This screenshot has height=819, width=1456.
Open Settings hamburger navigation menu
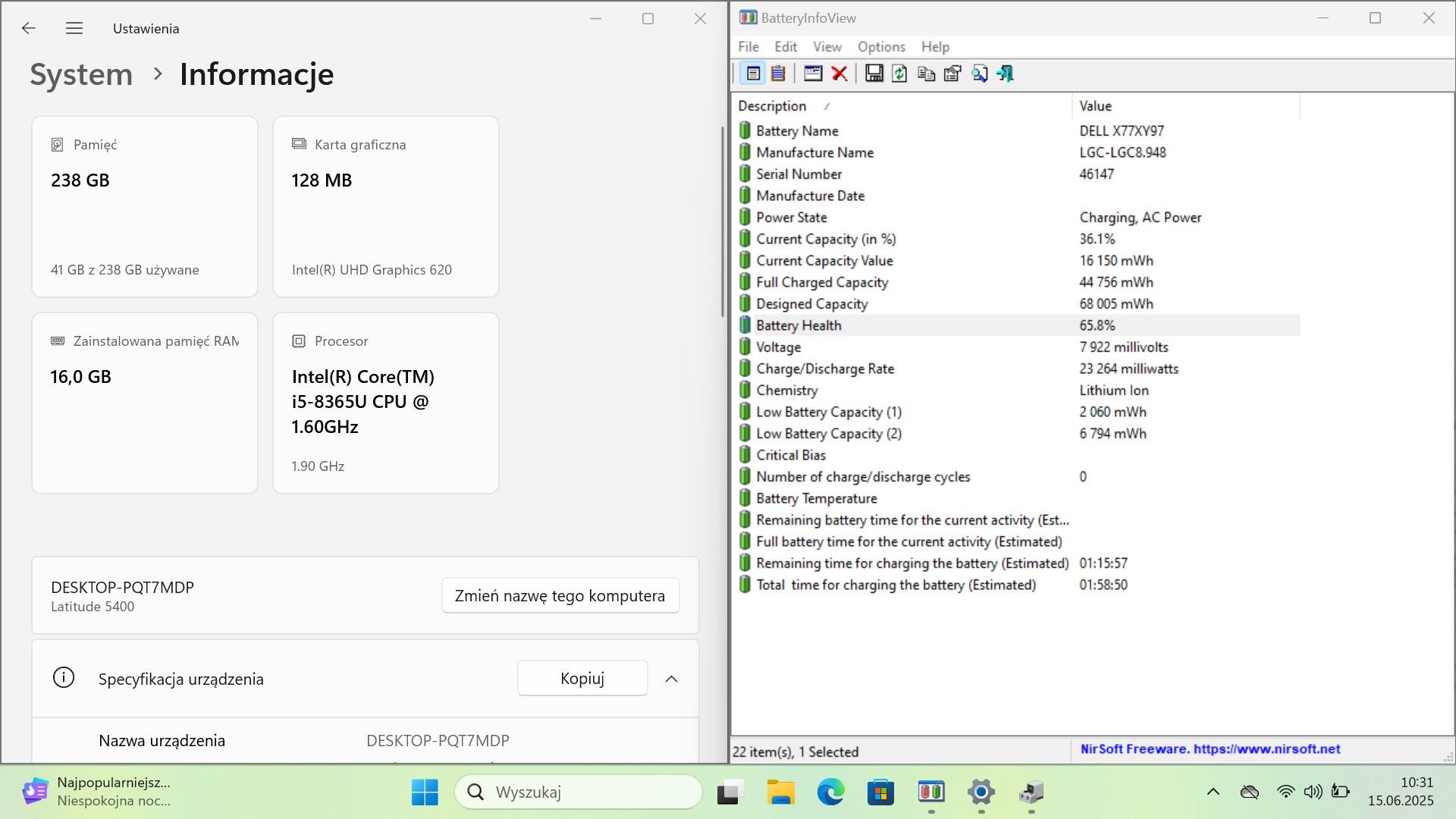[x=74, y=28]
